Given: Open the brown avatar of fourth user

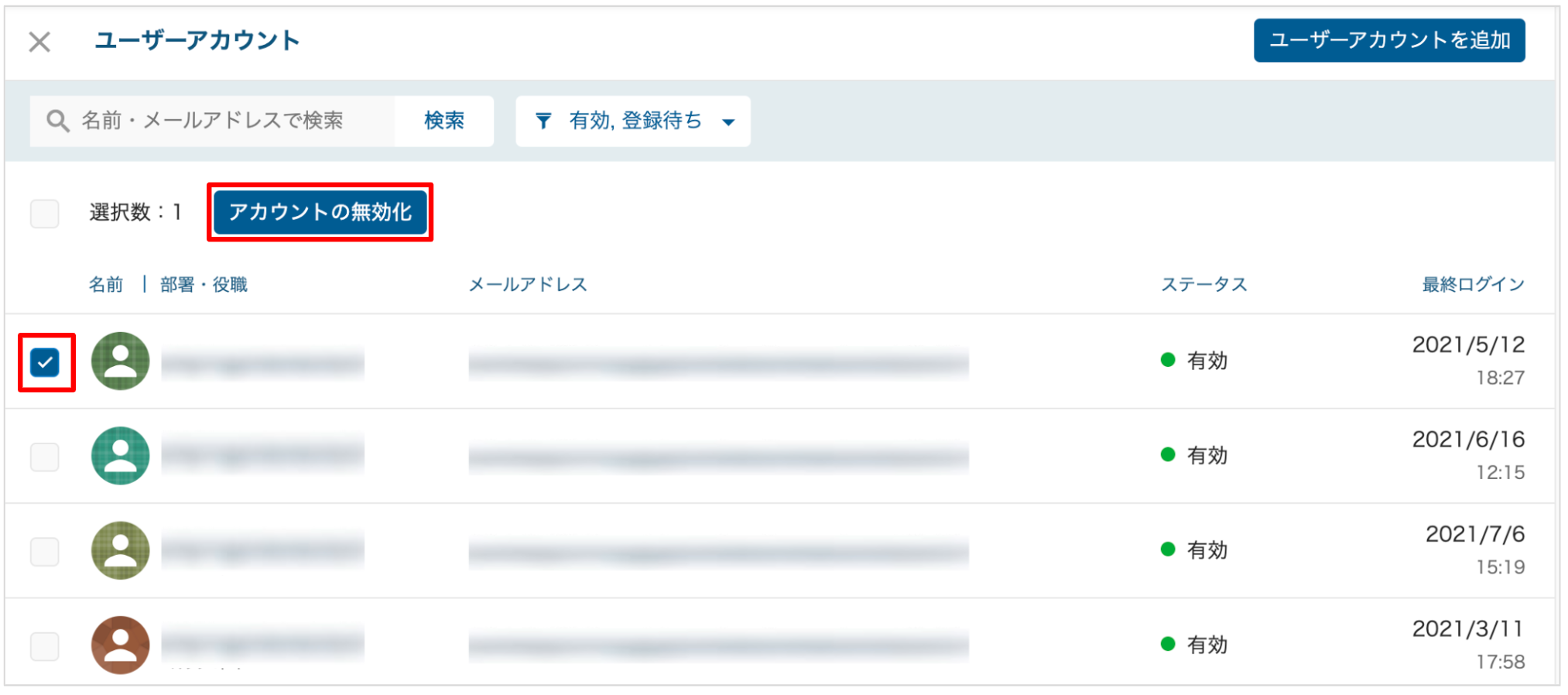Looking at the screenshot, I should click(x=120, y=645).
